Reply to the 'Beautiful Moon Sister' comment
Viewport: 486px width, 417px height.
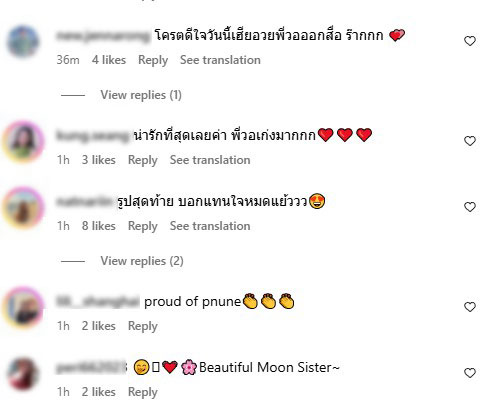(143, 392)
